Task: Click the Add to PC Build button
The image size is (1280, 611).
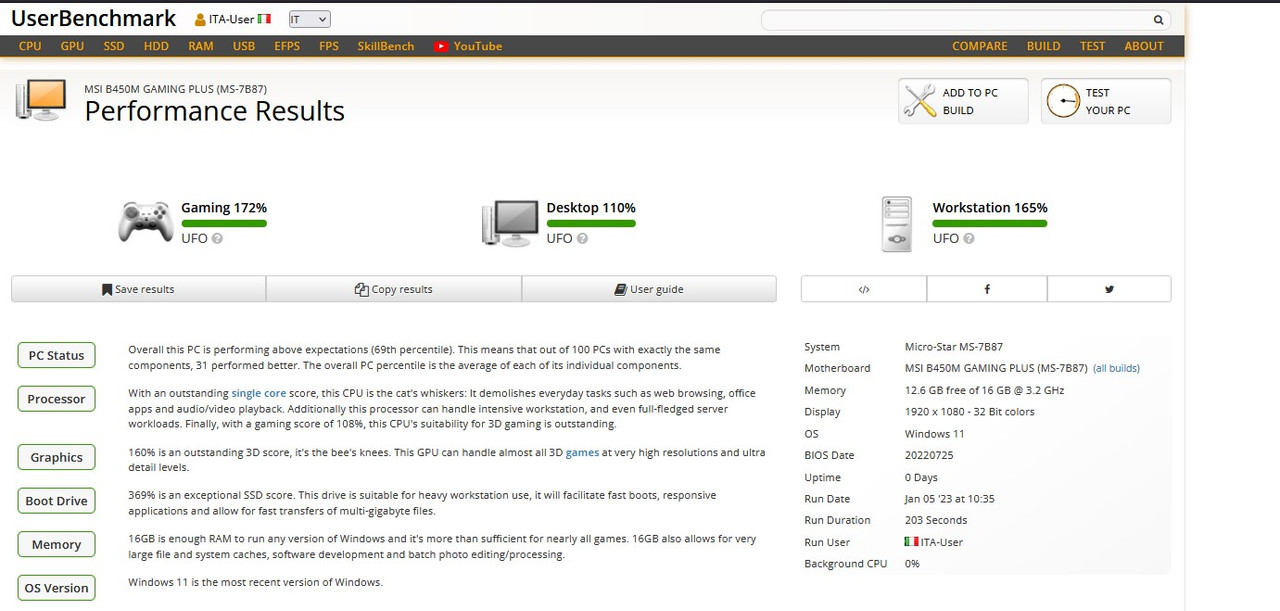Action: coord(963,101)
